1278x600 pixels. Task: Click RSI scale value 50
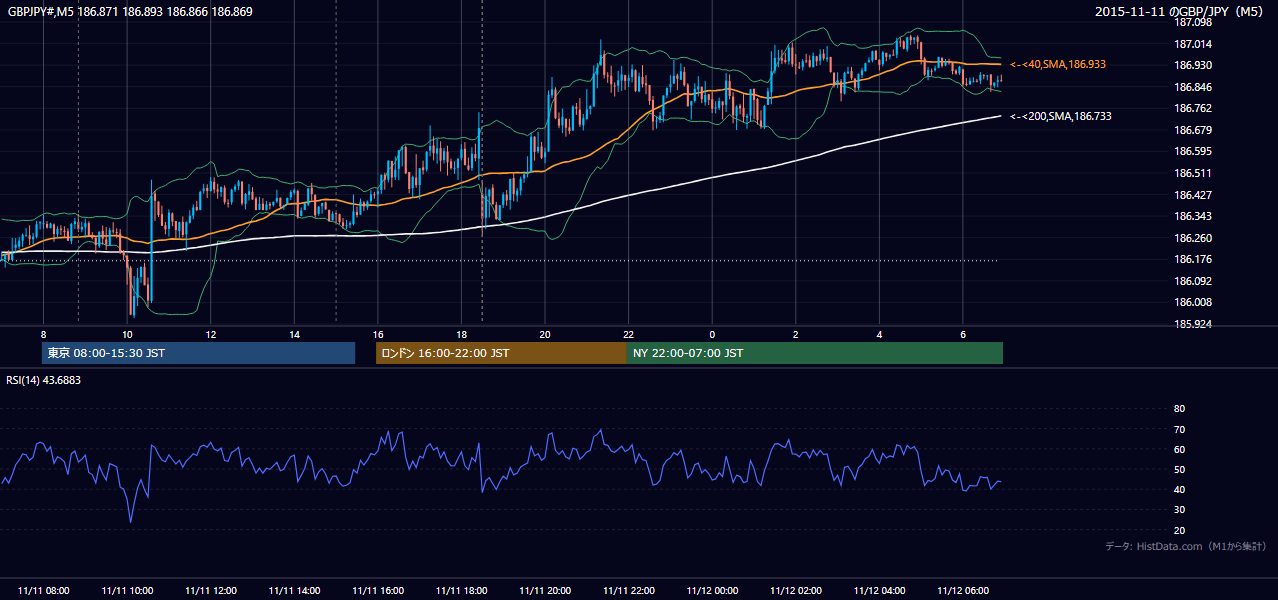click(1180, 469)
